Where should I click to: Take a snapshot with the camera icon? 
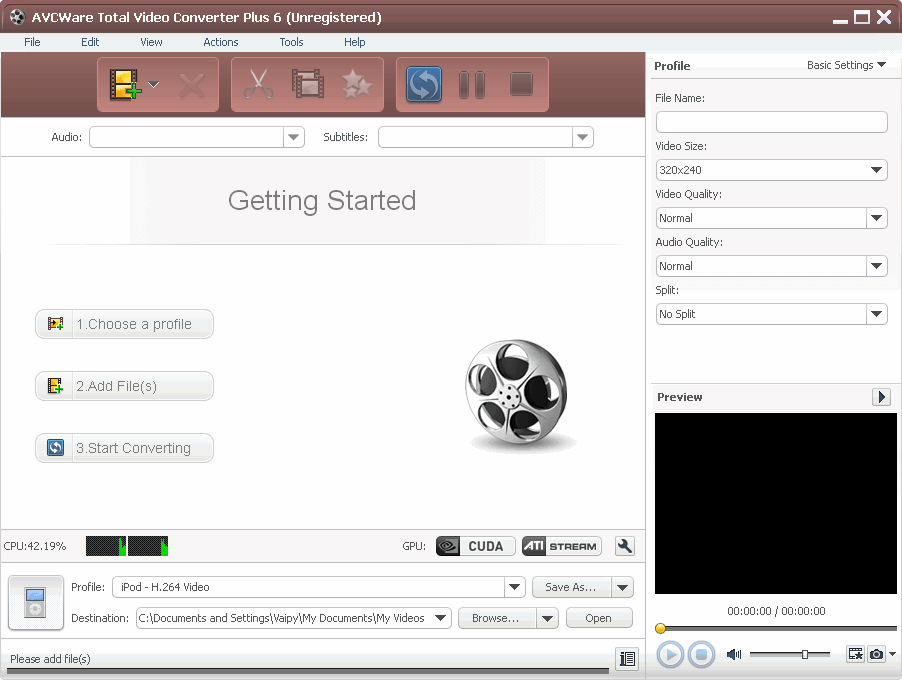pos(875,654)
